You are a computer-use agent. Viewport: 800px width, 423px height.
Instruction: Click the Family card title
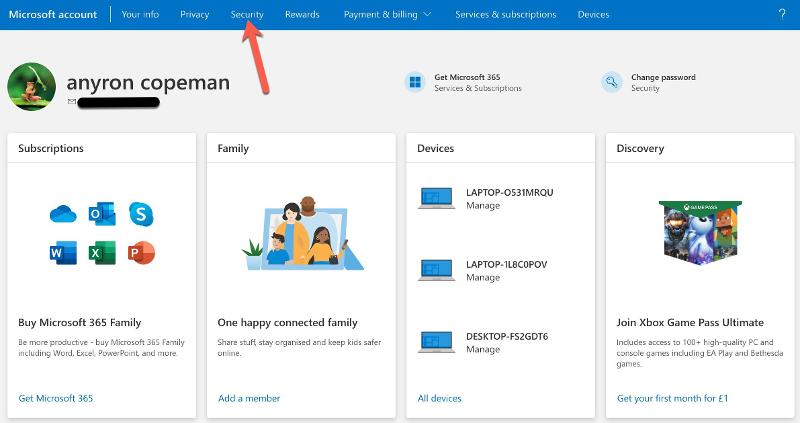233,148
